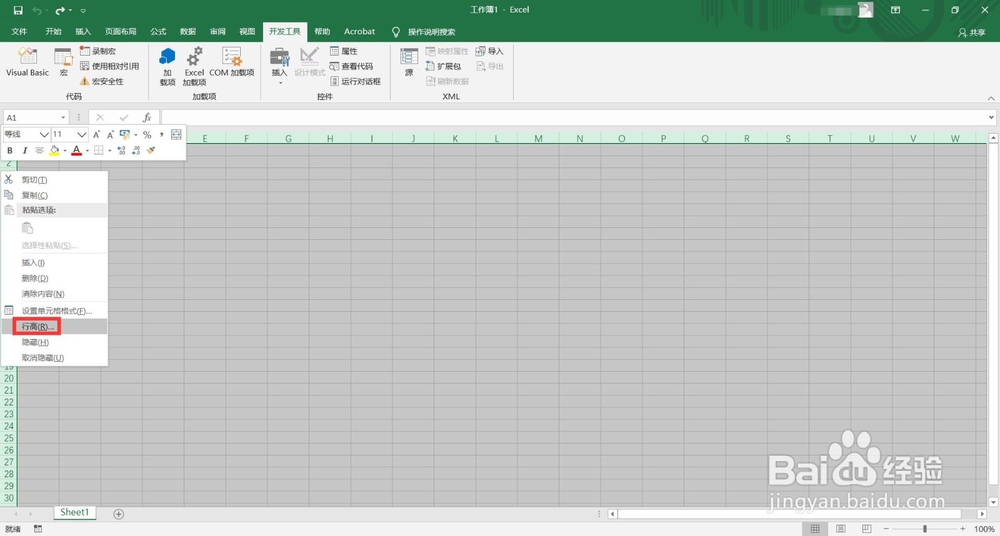Click Merge and Center on mini toolbar
1000x536 pixels.
[177, 135]
